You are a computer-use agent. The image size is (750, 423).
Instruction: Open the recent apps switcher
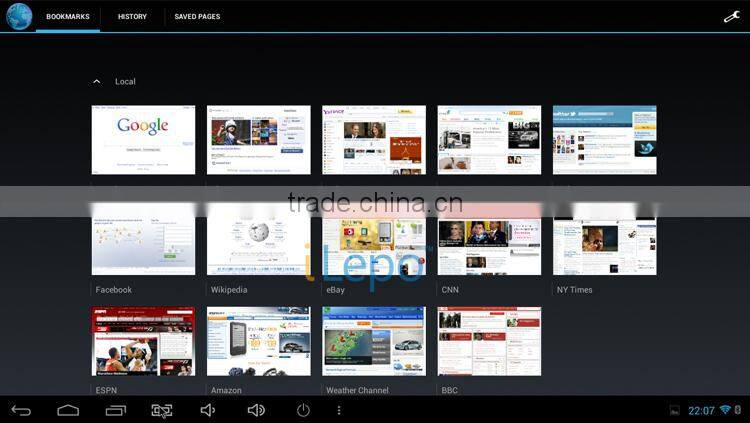tap(116, 410)
